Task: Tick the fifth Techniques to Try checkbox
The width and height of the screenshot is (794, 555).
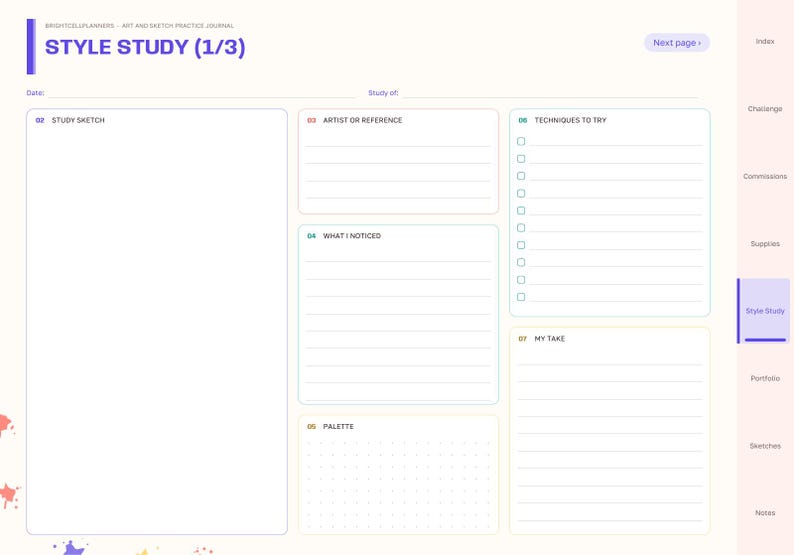Action: [521, 211]
